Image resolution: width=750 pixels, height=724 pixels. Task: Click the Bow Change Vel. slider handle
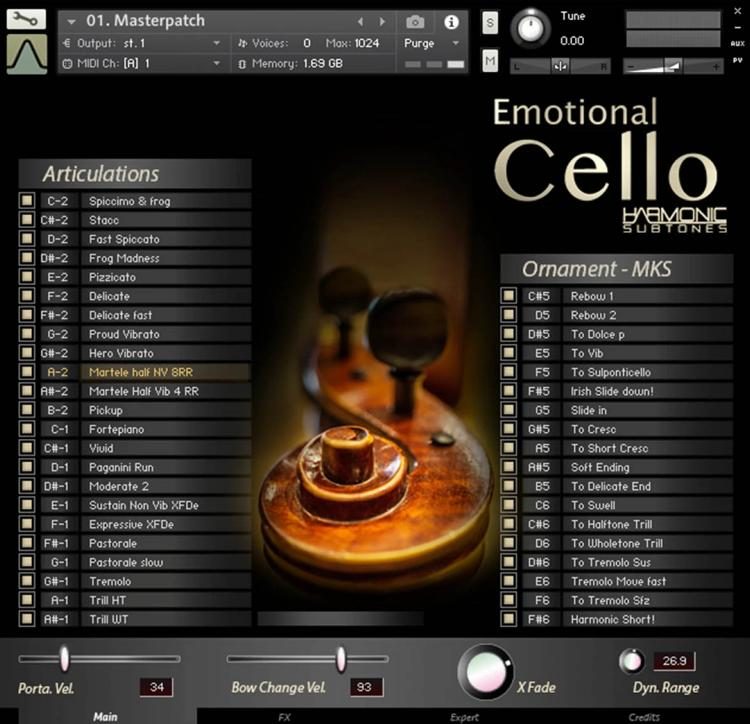pos(341,659)
